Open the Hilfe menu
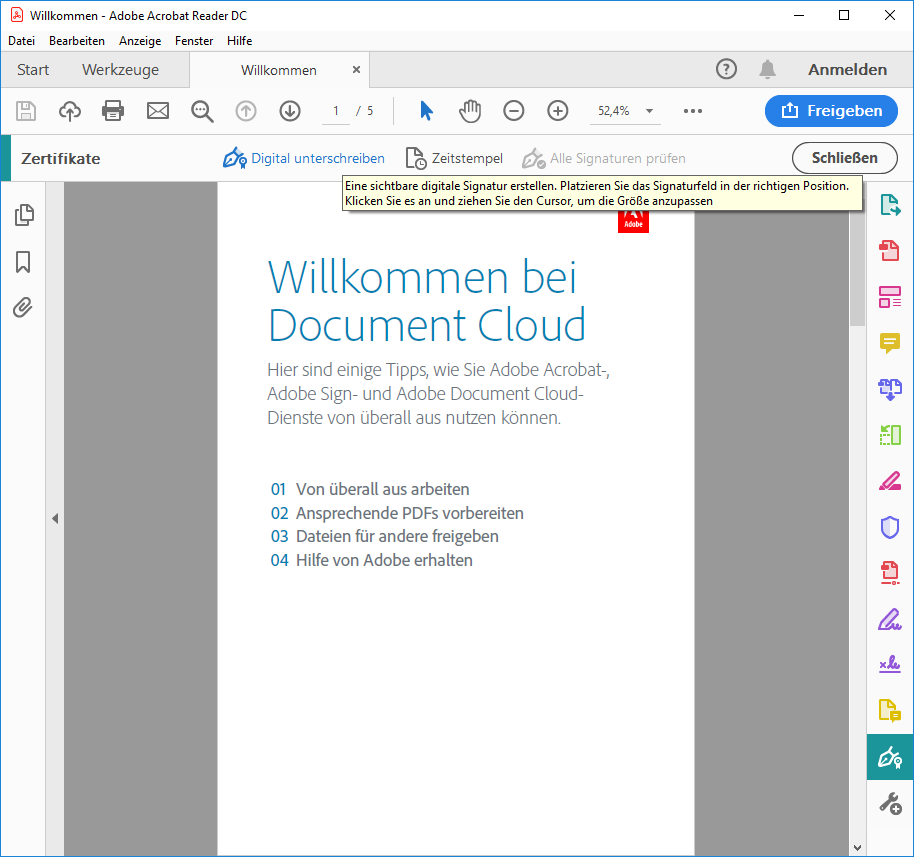Image resolution: width=914 pixels, height=857 pixels. 240,41
